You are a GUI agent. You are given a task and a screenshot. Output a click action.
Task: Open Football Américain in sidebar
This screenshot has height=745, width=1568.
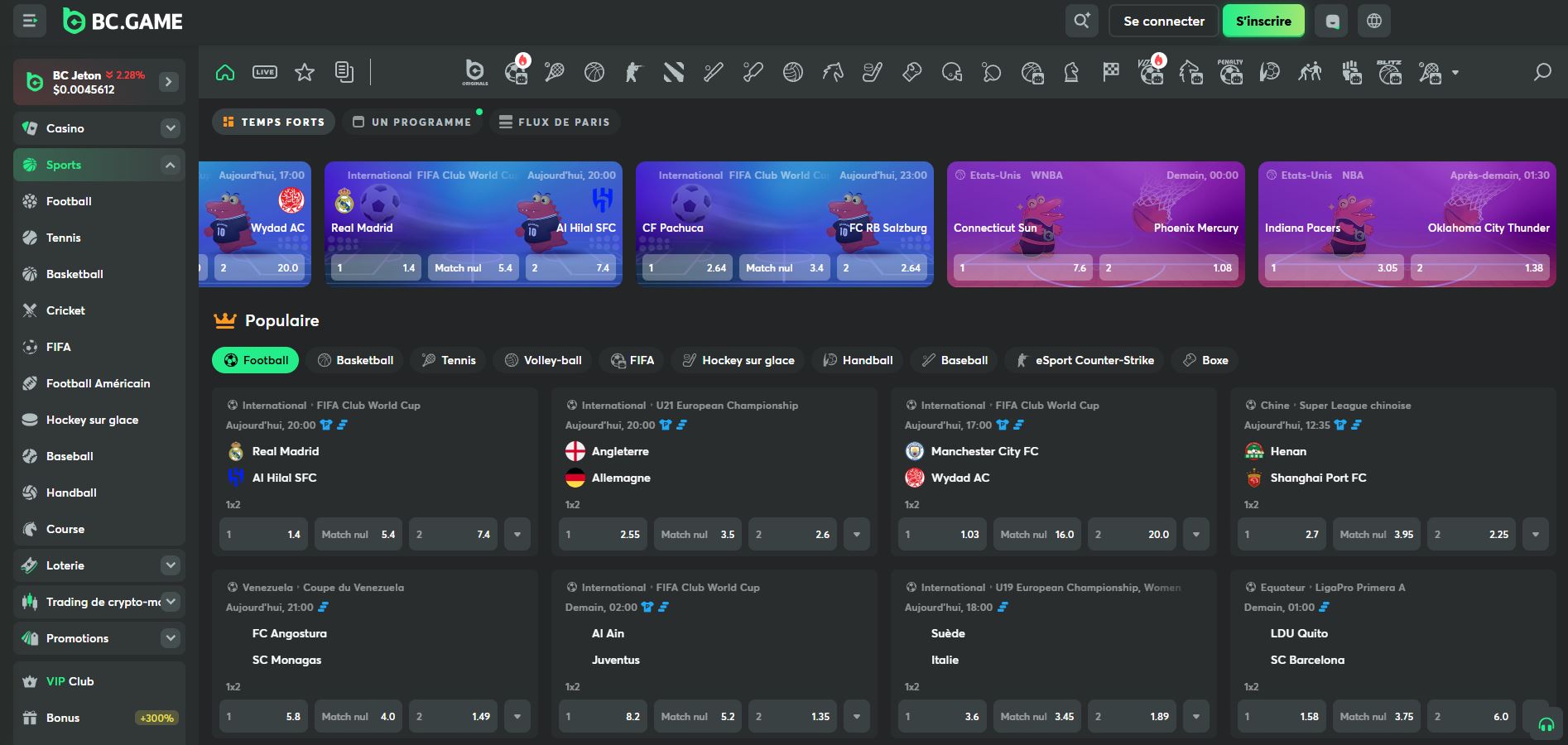[99, 383]
